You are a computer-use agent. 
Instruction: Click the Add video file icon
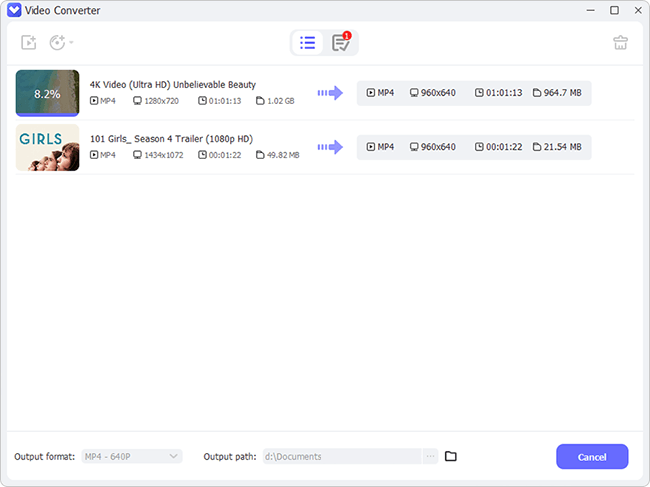pos(29,42)
